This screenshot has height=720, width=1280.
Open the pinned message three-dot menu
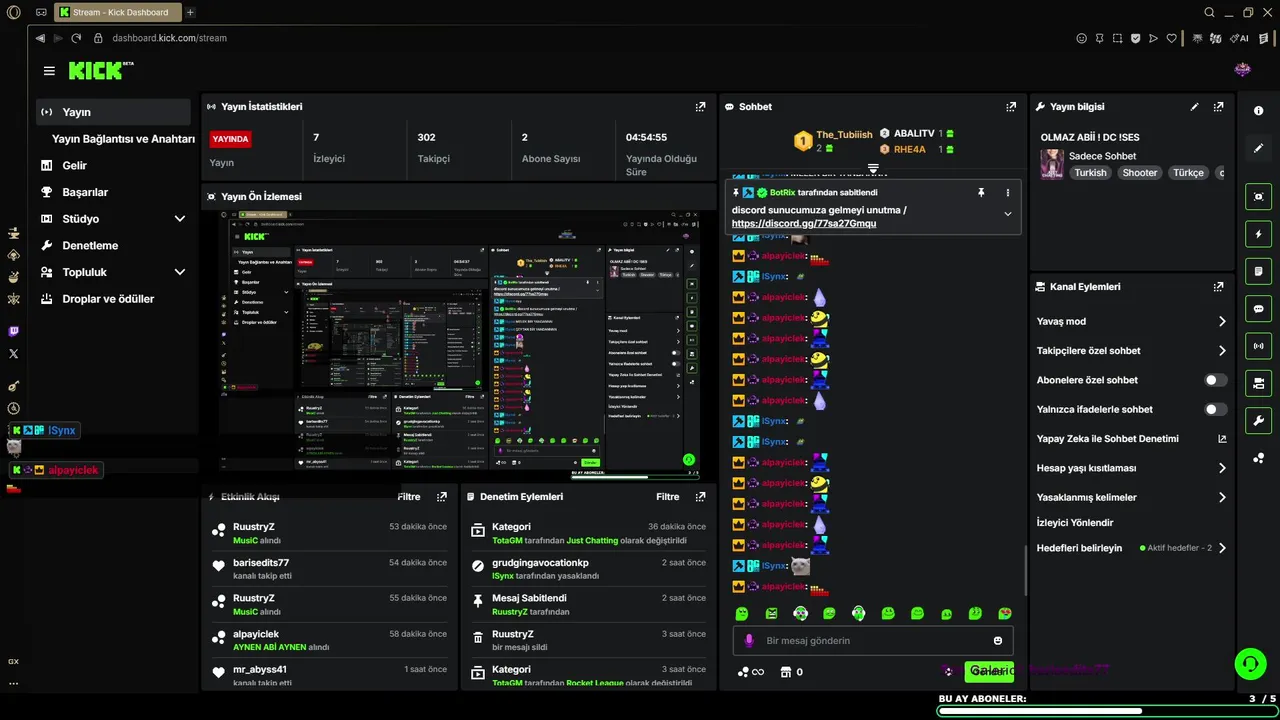[x=1007, y=192]
